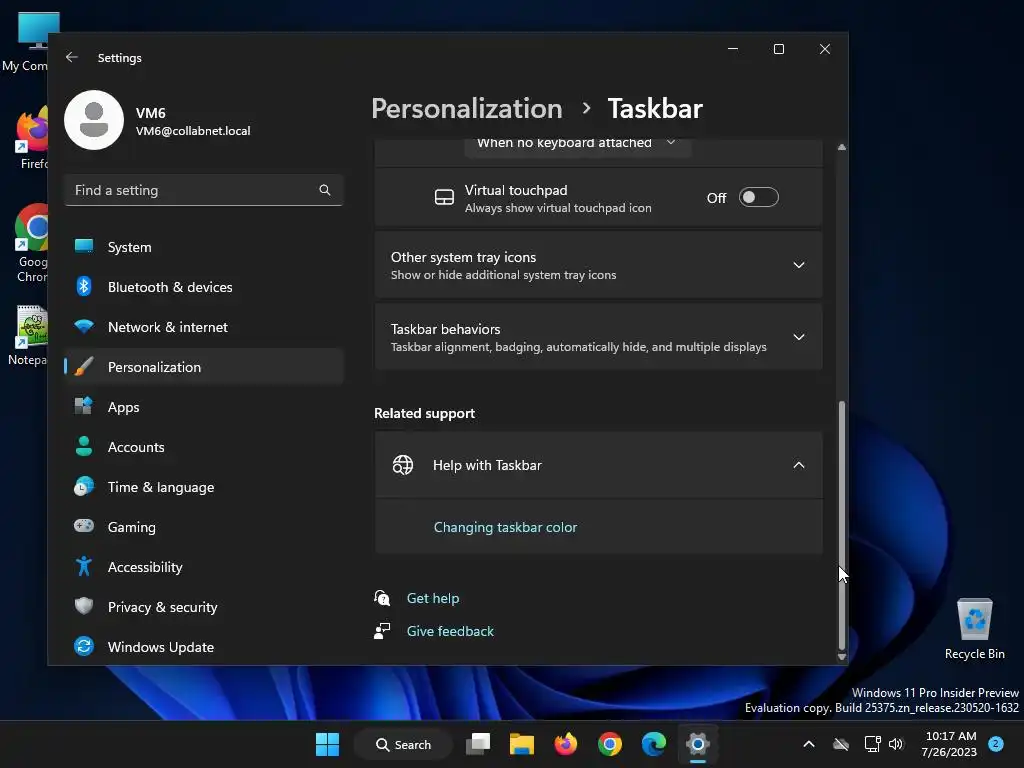Click the Get help link
The image size is (1024, 768).
(x=433, y=598)
